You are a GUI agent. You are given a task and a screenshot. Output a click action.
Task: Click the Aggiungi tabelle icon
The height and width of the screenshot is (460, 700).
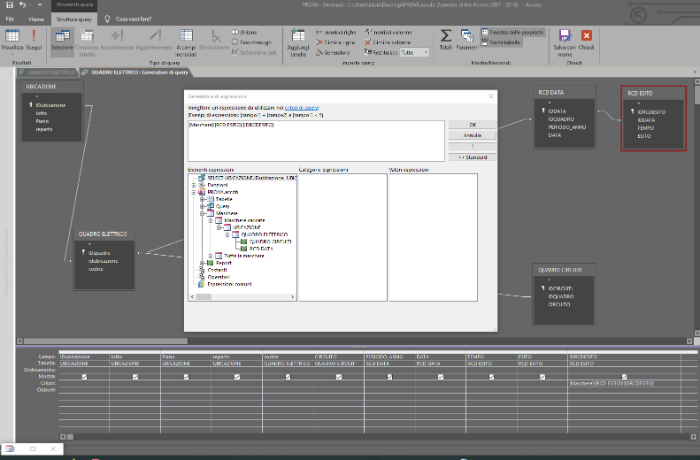(298, 42)
